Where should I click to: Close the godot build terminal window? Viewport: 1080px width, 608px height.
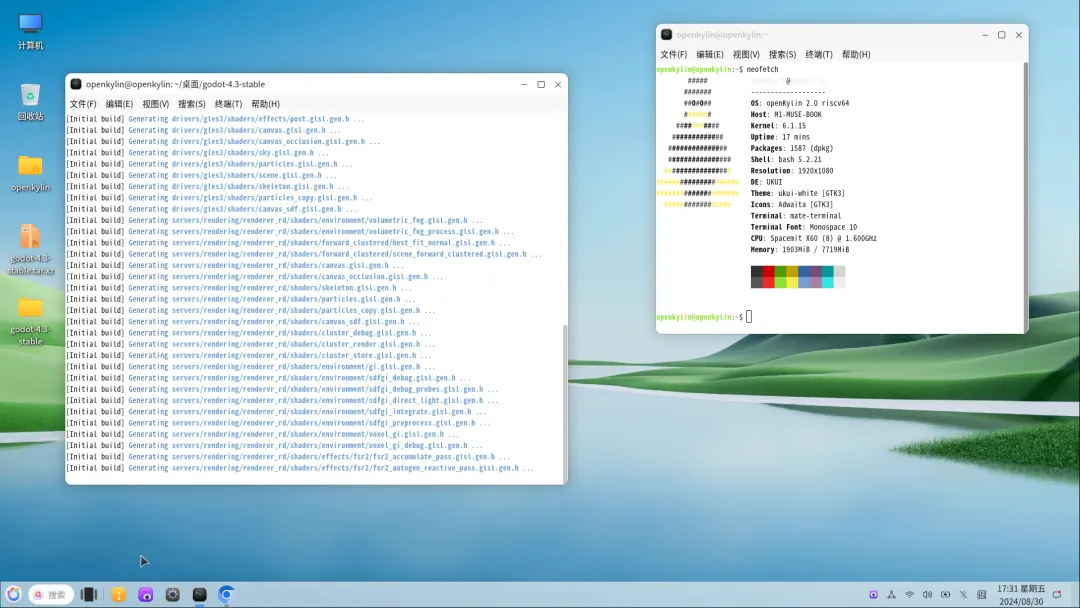tap(558, 84)
